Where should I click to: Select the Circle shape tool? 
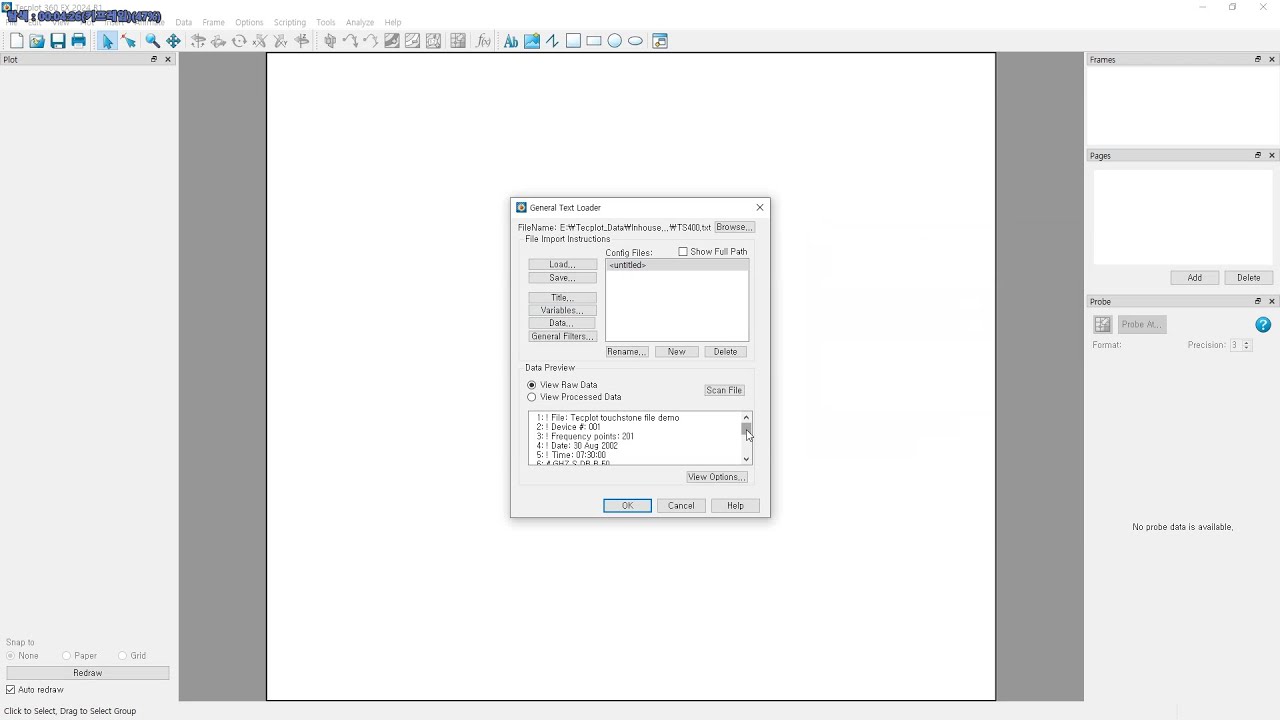(615, 41)
